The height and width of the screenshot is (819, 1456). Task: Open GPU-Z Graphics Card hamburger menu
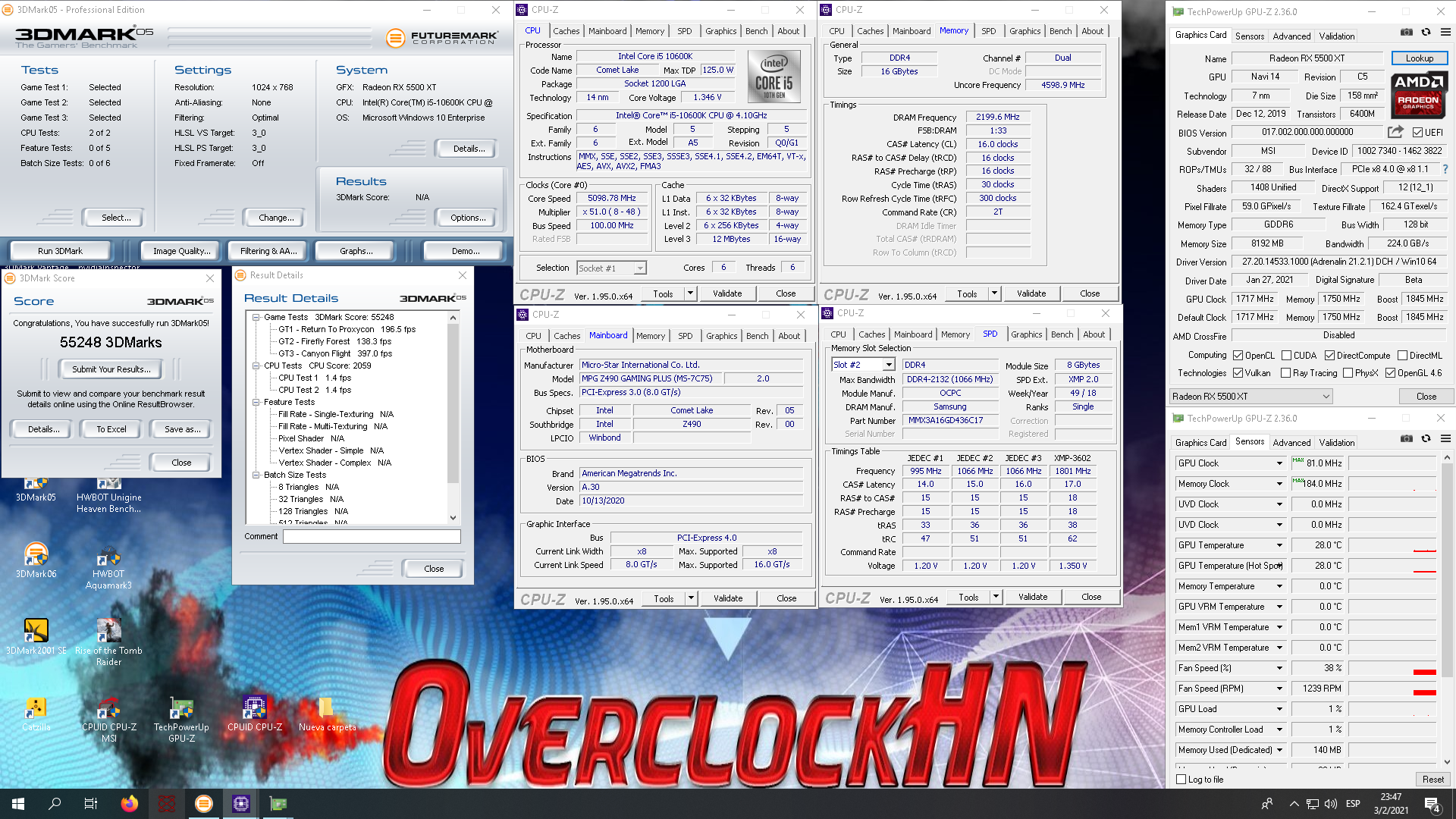coord(1445,33)
